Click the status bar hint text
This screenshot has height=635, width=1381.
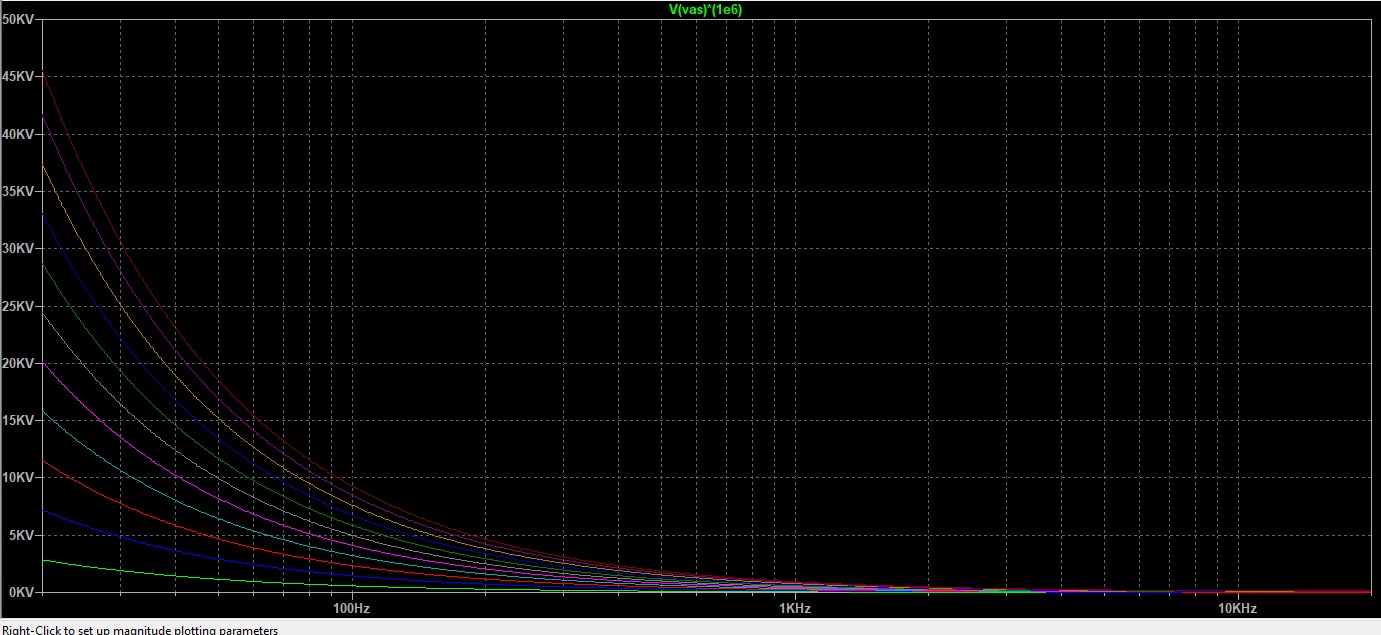coord(140,629)
